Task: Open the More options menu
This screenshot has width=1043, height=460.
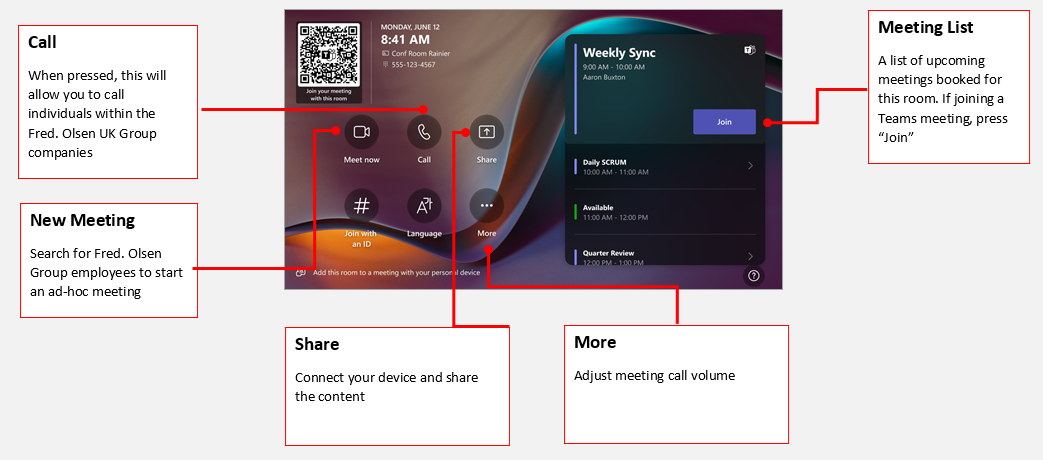Action: (x=487, y=206)
